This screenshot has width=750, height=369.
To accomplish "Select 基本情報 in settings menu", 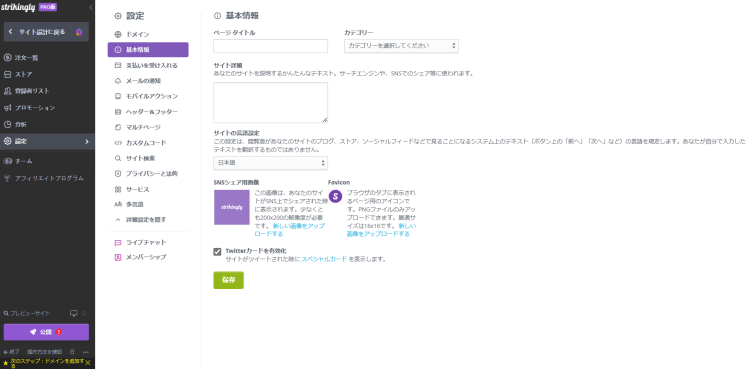I will 148,50.
